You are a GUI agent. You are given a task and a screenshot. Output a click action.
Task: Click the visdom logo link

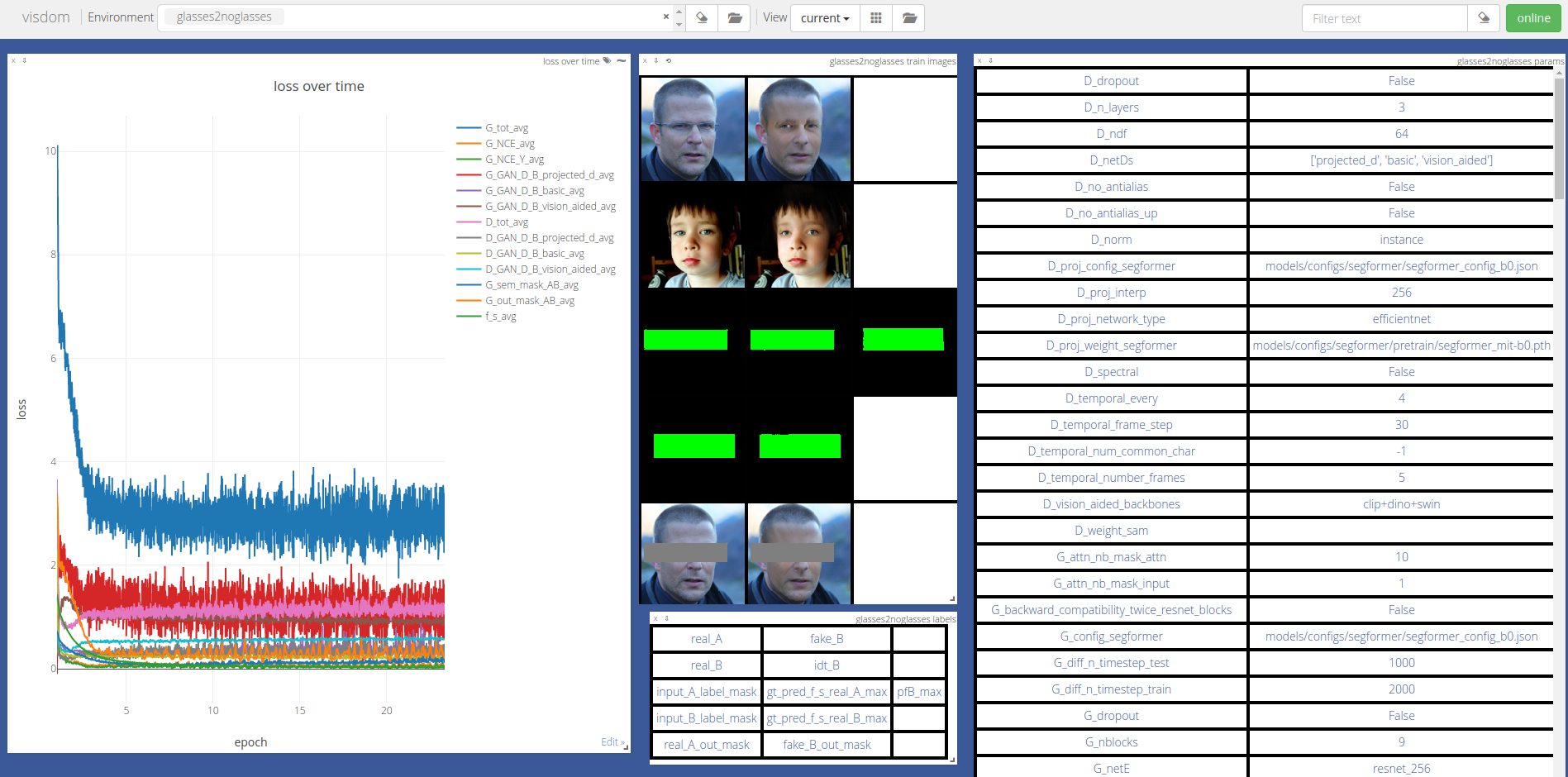45,17
